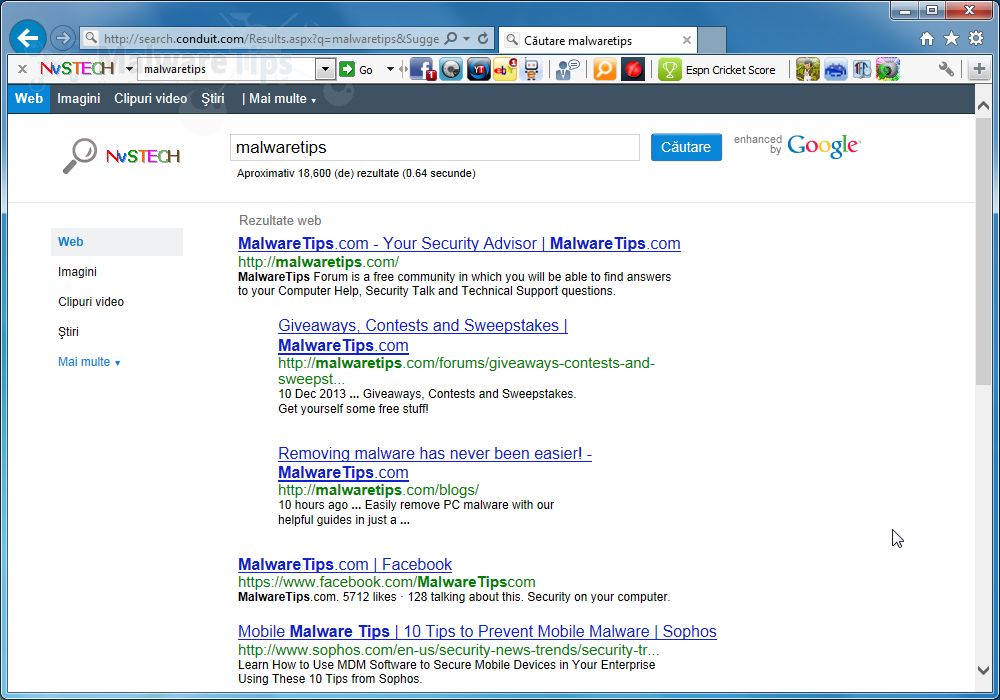Select the Web tab in top navigation
The width and height of the screenshot is (1000, 700).
pos(29,98)
